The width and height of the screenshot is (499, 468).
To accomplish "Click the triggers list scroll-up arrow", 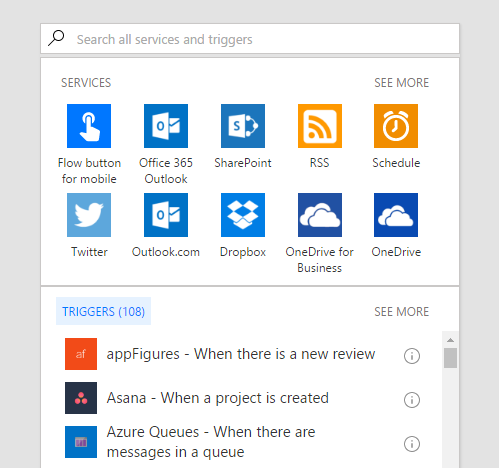I will 450,340.
